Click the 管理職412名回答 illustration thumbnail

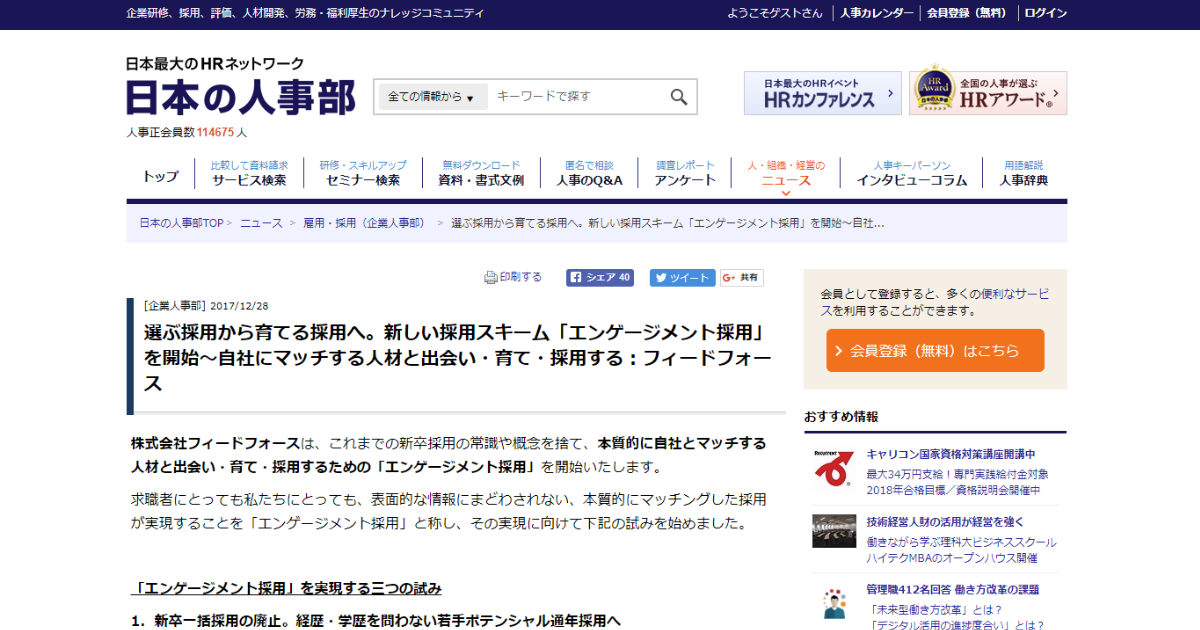click(834, 603)
